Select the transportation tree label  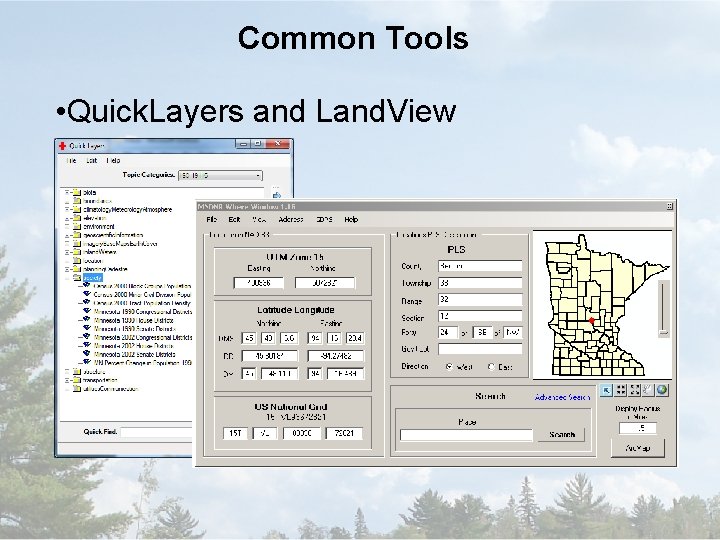pyautogui.click(x=100, y=380)
